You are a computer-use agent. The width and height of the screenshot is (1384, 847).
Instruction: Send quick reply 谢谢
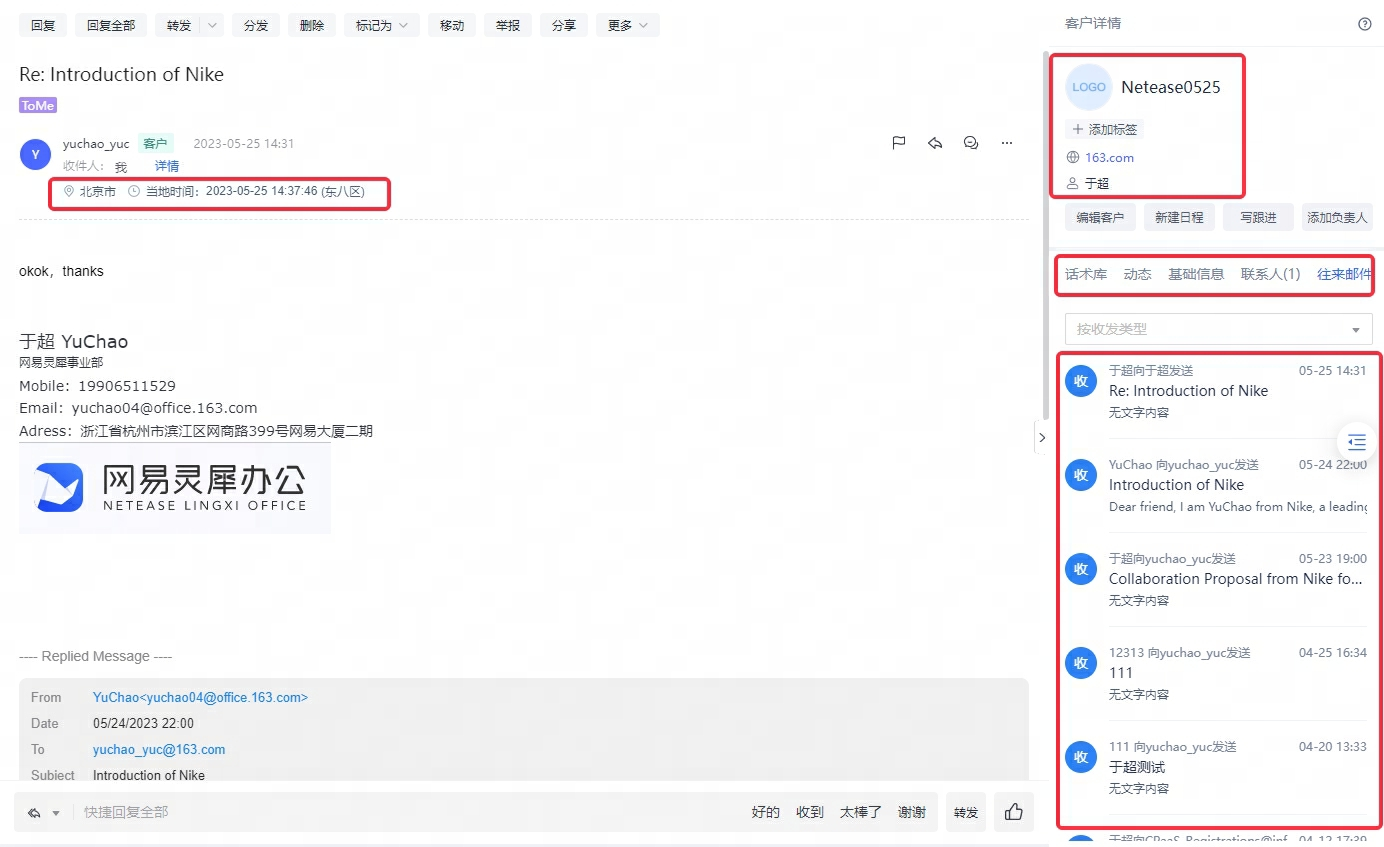click(x=912, y=812)
